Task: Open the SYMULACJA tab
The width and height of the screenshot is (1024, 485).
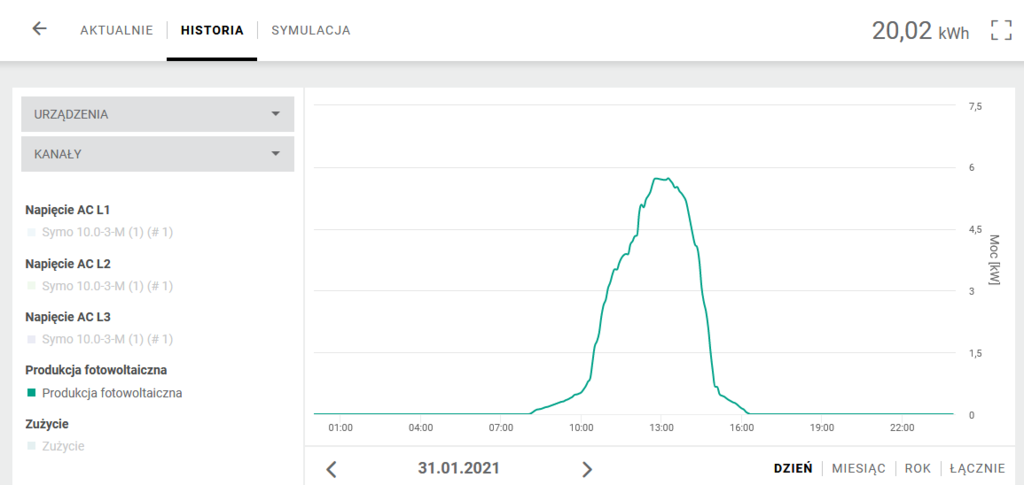Action: [311, 30]
